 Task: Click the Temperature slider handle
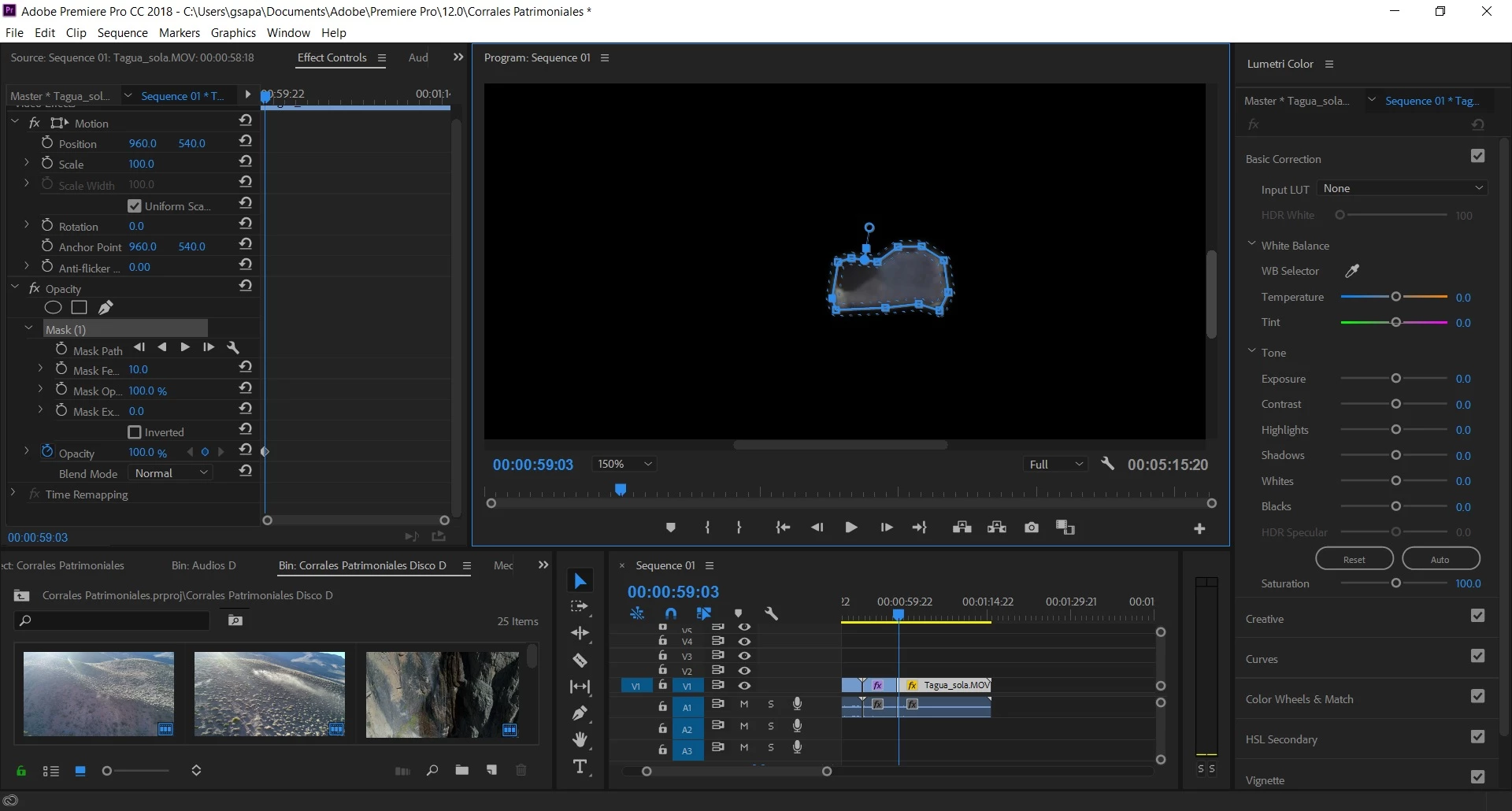coord(1395,297)
